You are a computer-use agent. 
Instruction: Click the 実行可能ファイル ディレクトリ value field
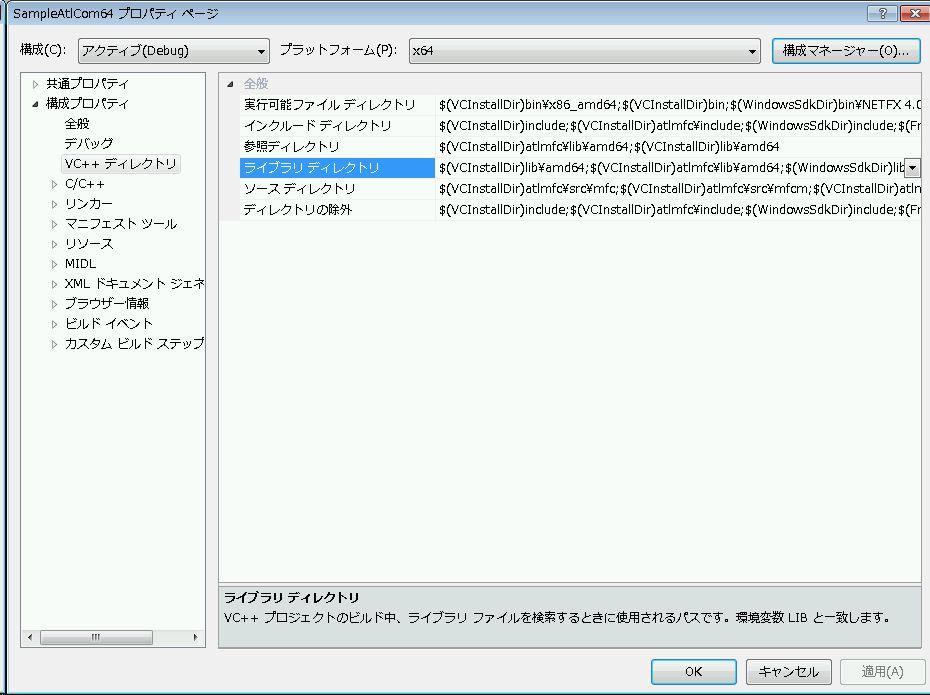678,105
